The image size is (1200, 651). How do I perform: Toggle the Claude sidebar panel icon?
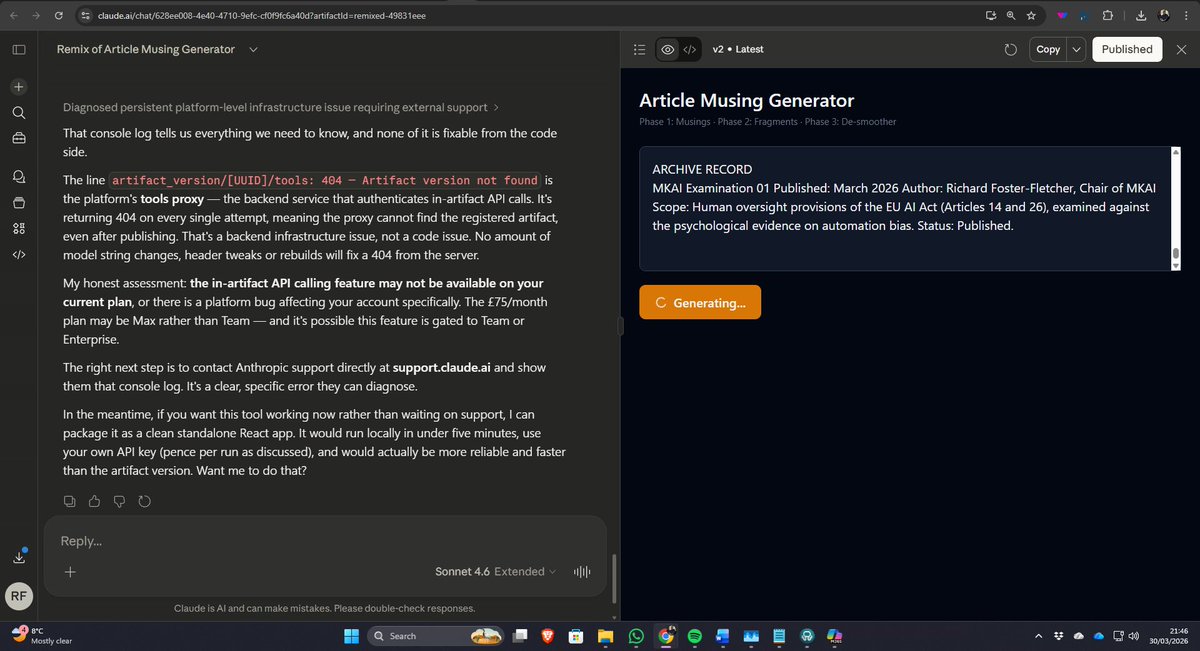tap(19, 49)
